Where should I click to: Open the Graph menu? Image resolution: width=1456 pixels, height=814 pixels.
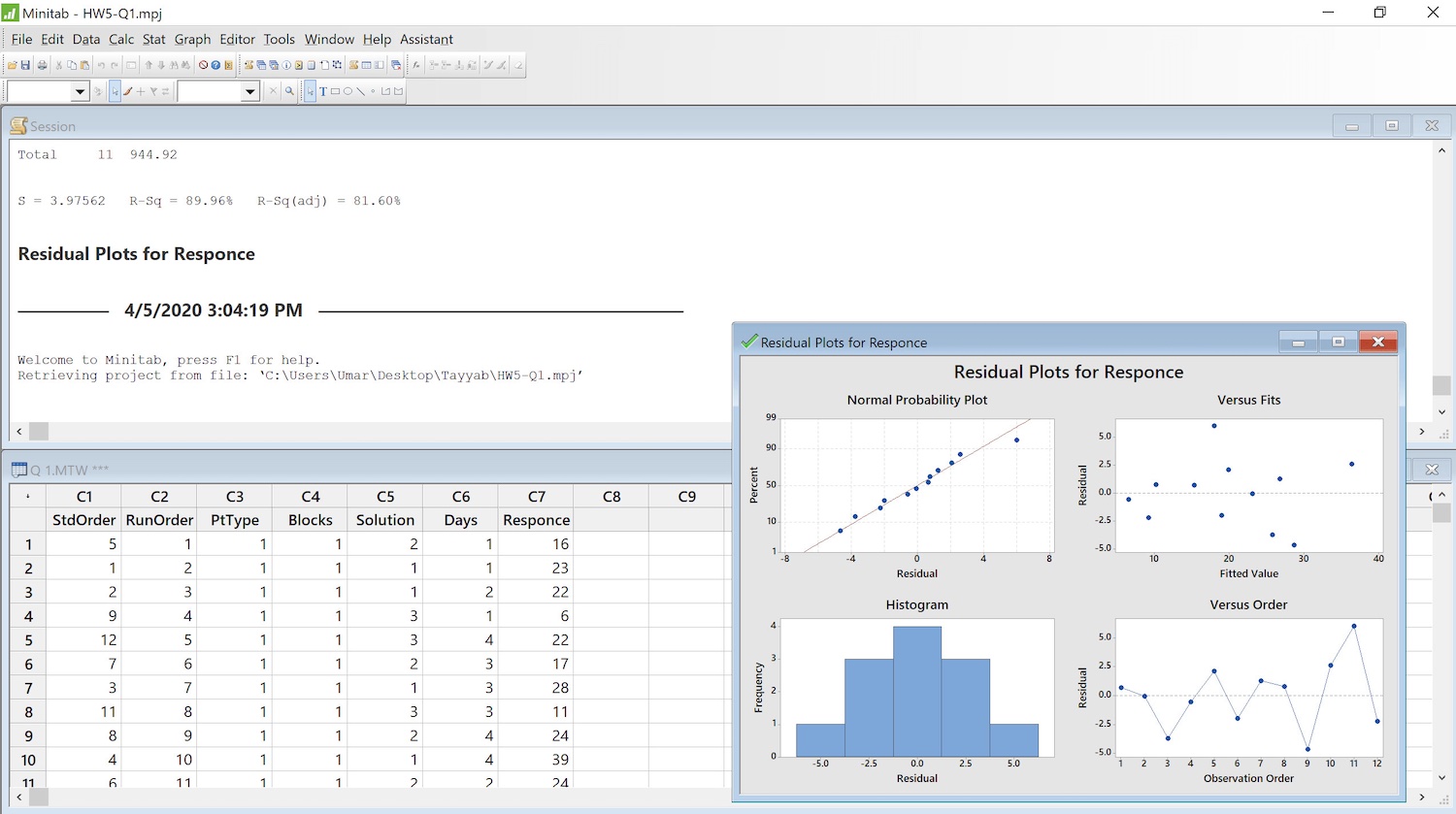192,39
